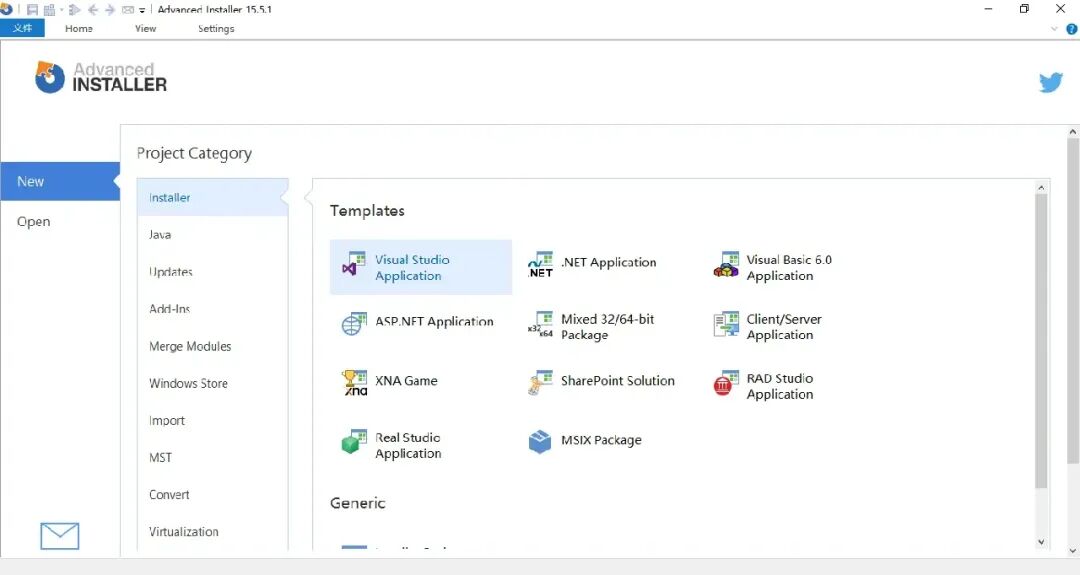Click the Real Studio Application cube icon

coord(354,442)
